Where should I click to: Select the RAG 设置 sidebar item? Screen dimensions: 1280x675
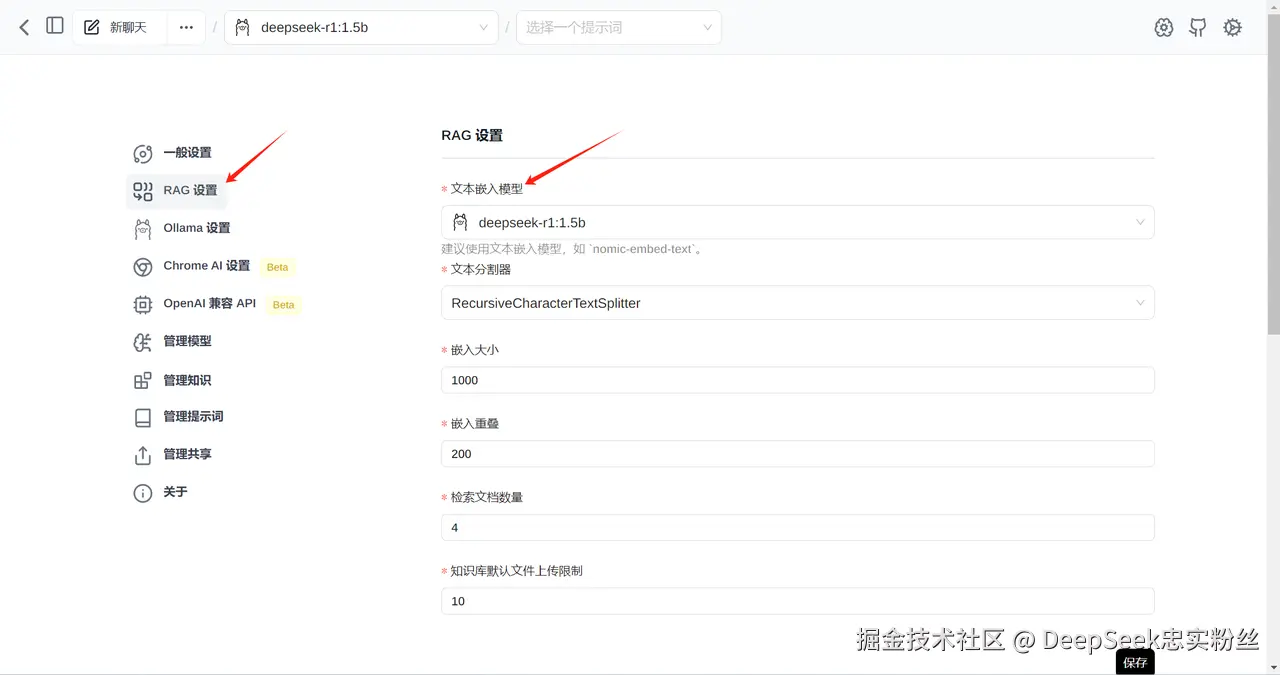176,190
